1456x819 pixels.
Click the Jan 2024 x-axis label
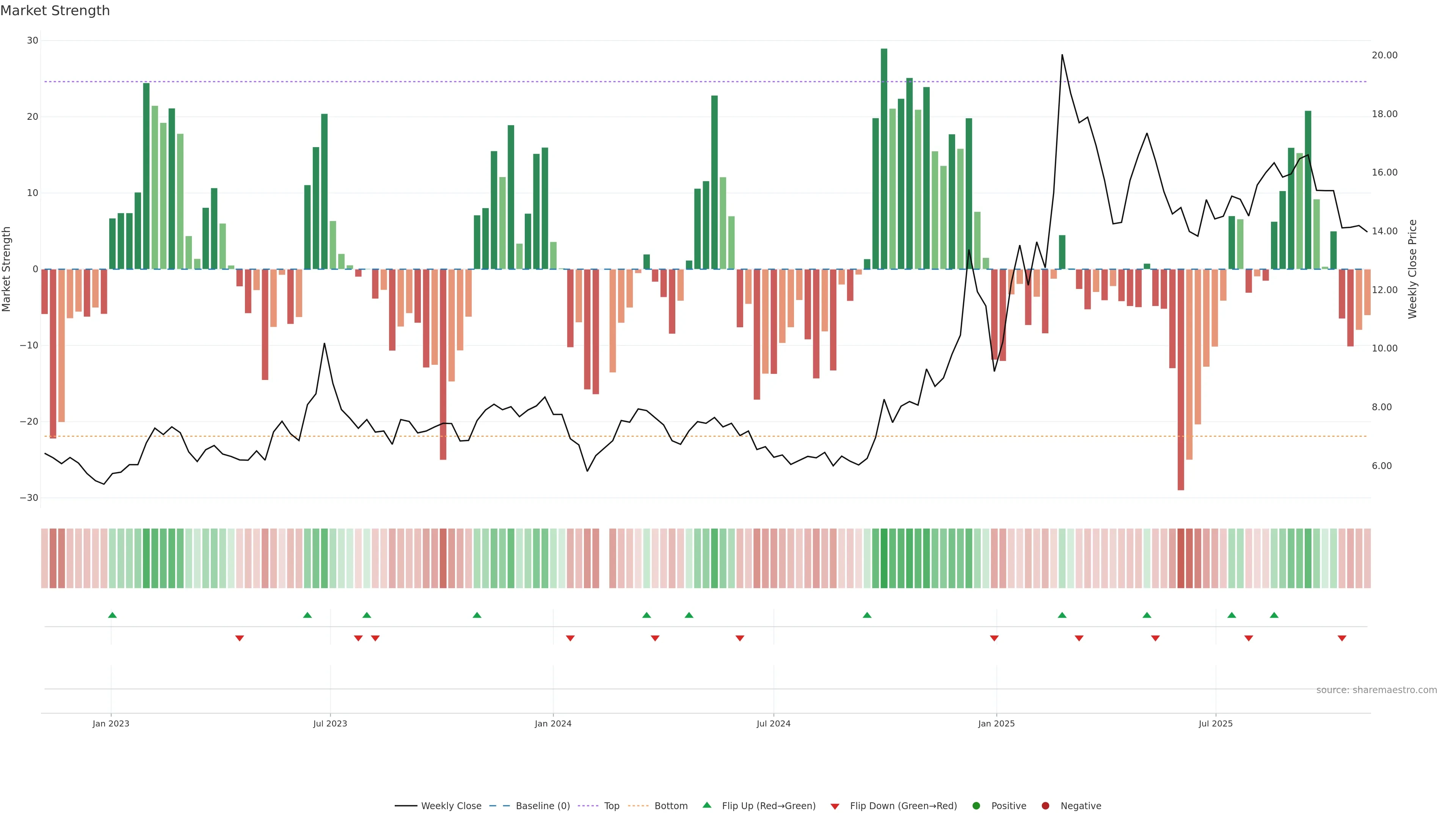click(x=553, y=723)
